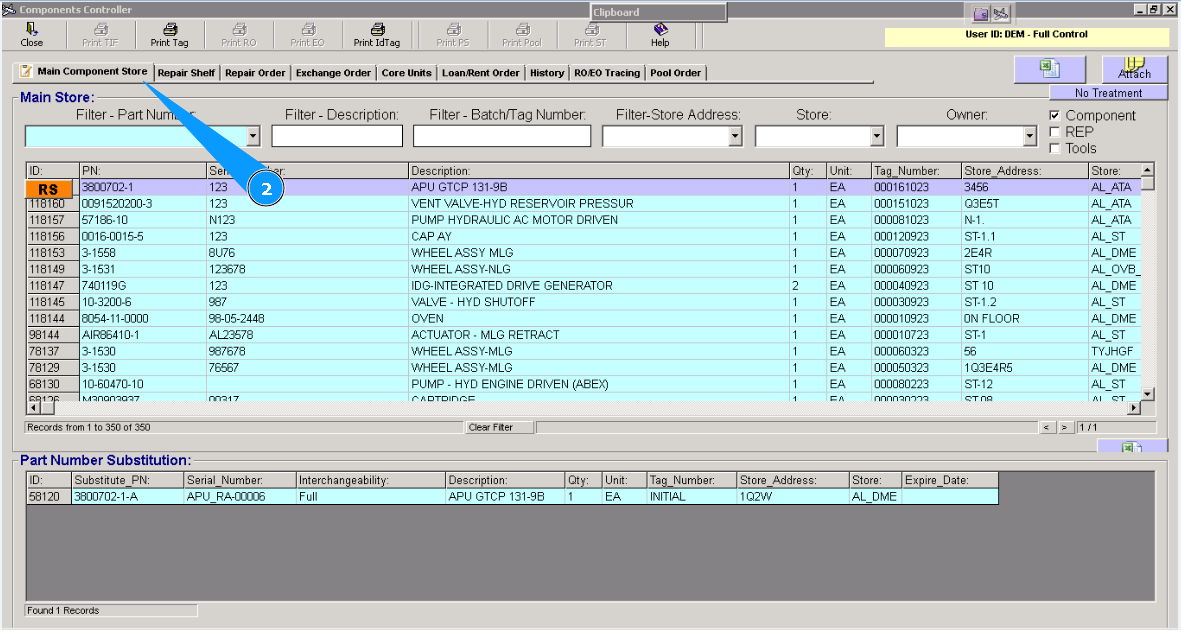Viewport: 1181px width, 633px height.
Task: Uncheck the Component checkbox
Action: [1055, 116]
